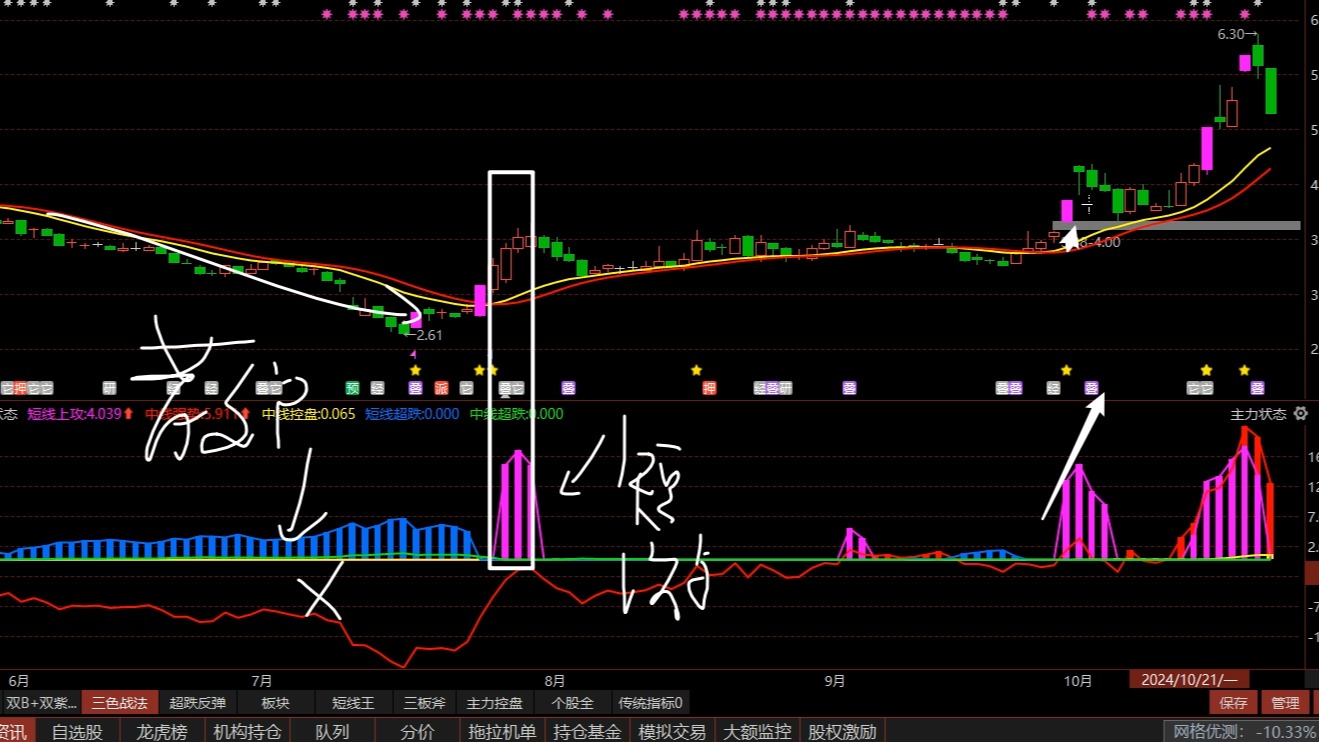Open the 分价 bottom tab

pyautogui.click(x=417, y=732)
